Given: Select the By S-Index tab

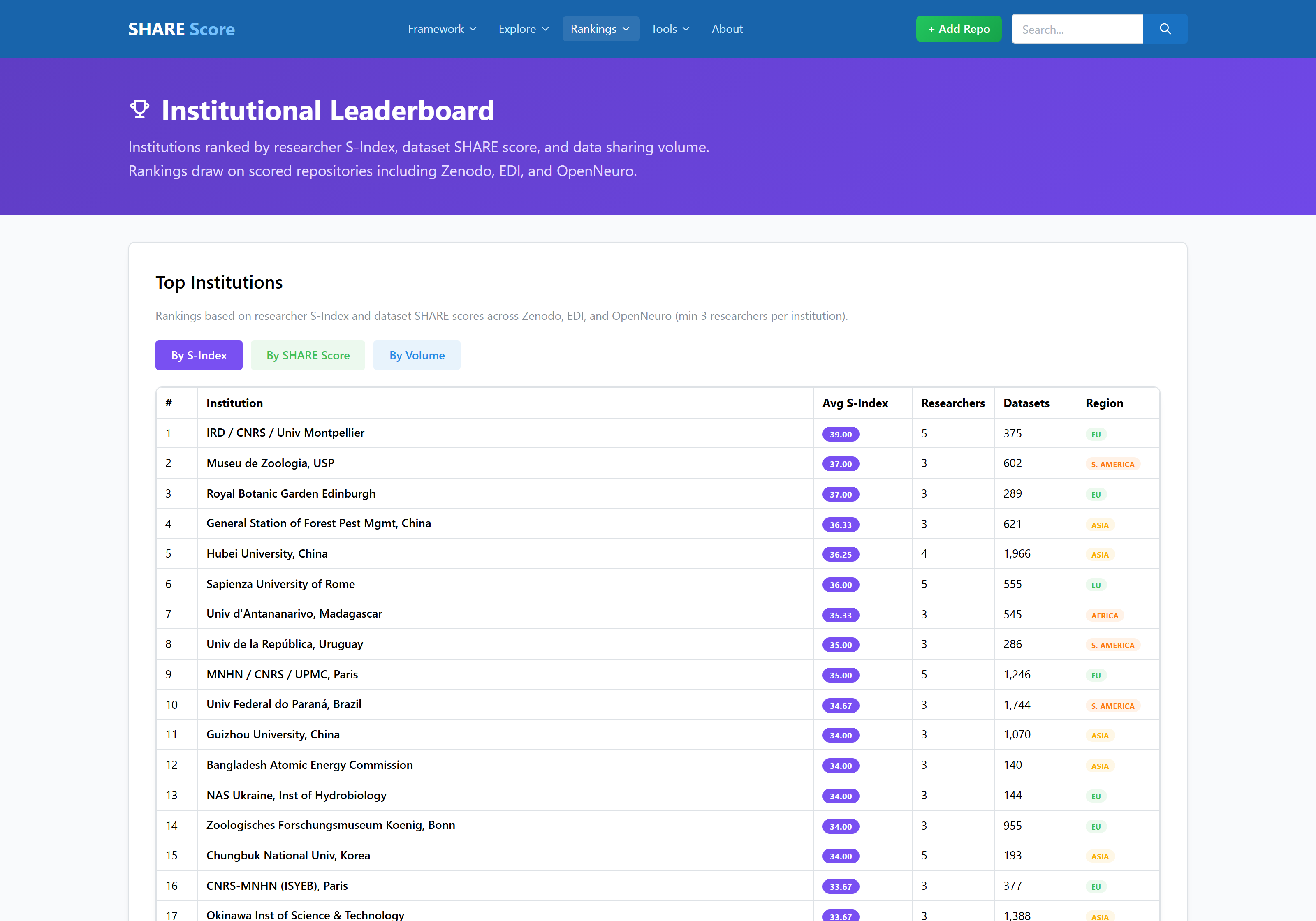Looking at the screenshot, I should pyautogui.click(x=199, y=355).
